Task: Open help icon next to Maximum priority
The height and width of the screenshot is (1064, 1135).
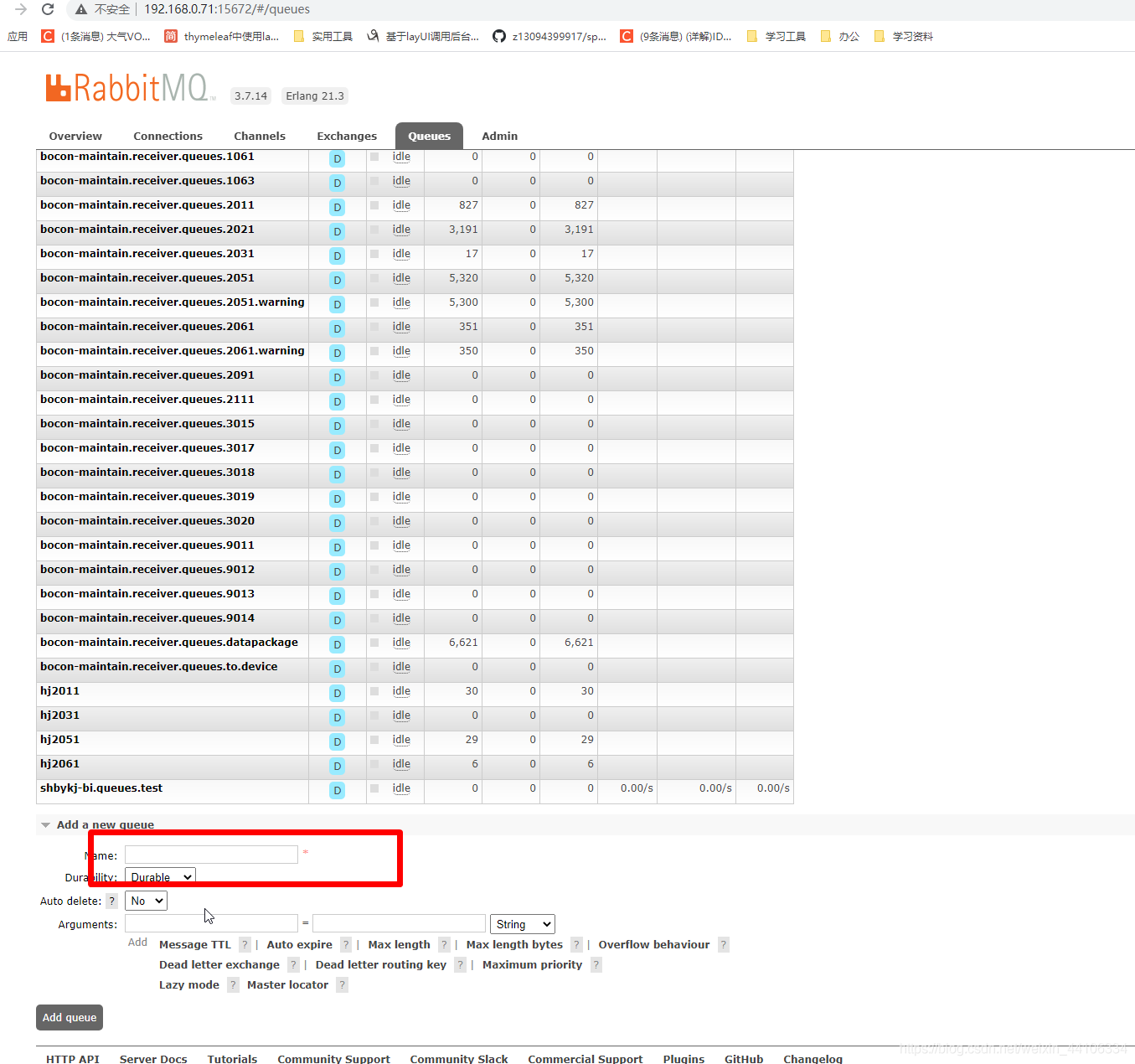Action: tap(596, 965)
